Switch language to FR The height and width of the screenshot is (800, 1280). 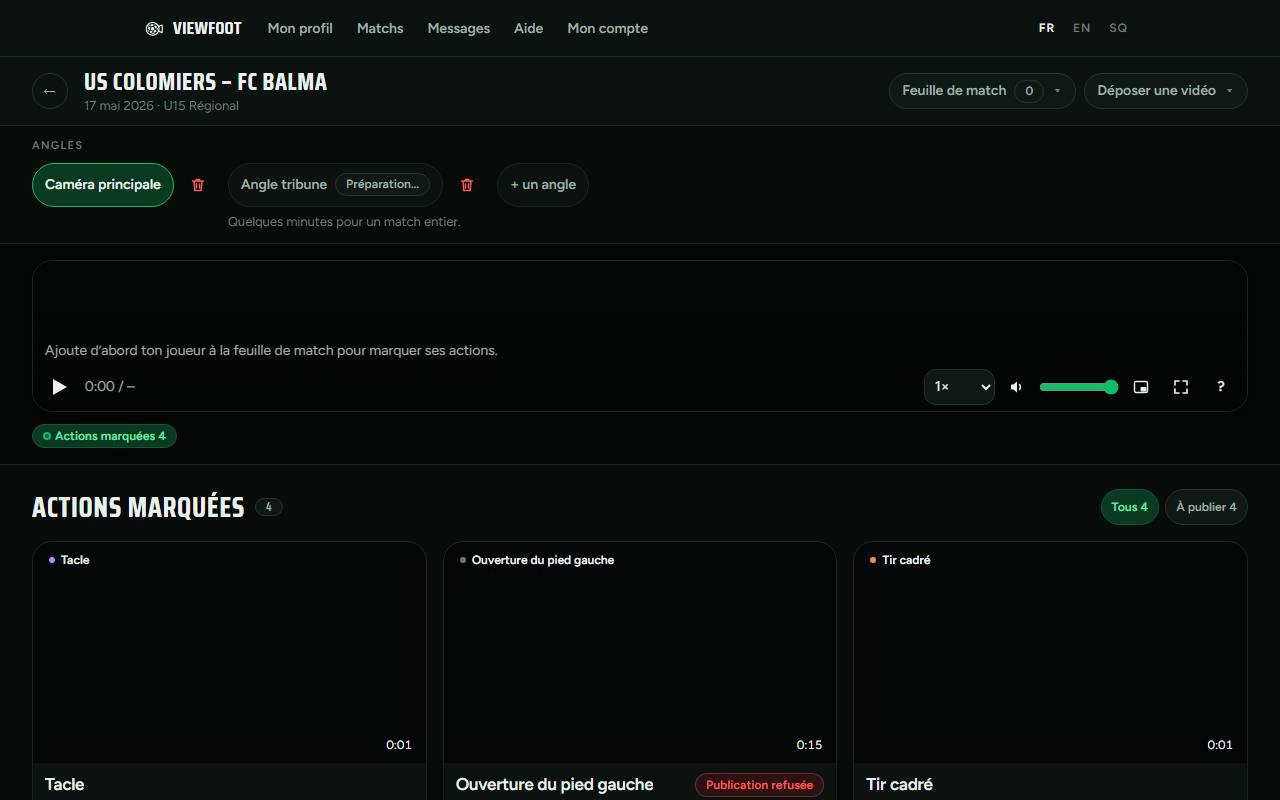(x=1046, y=28)
